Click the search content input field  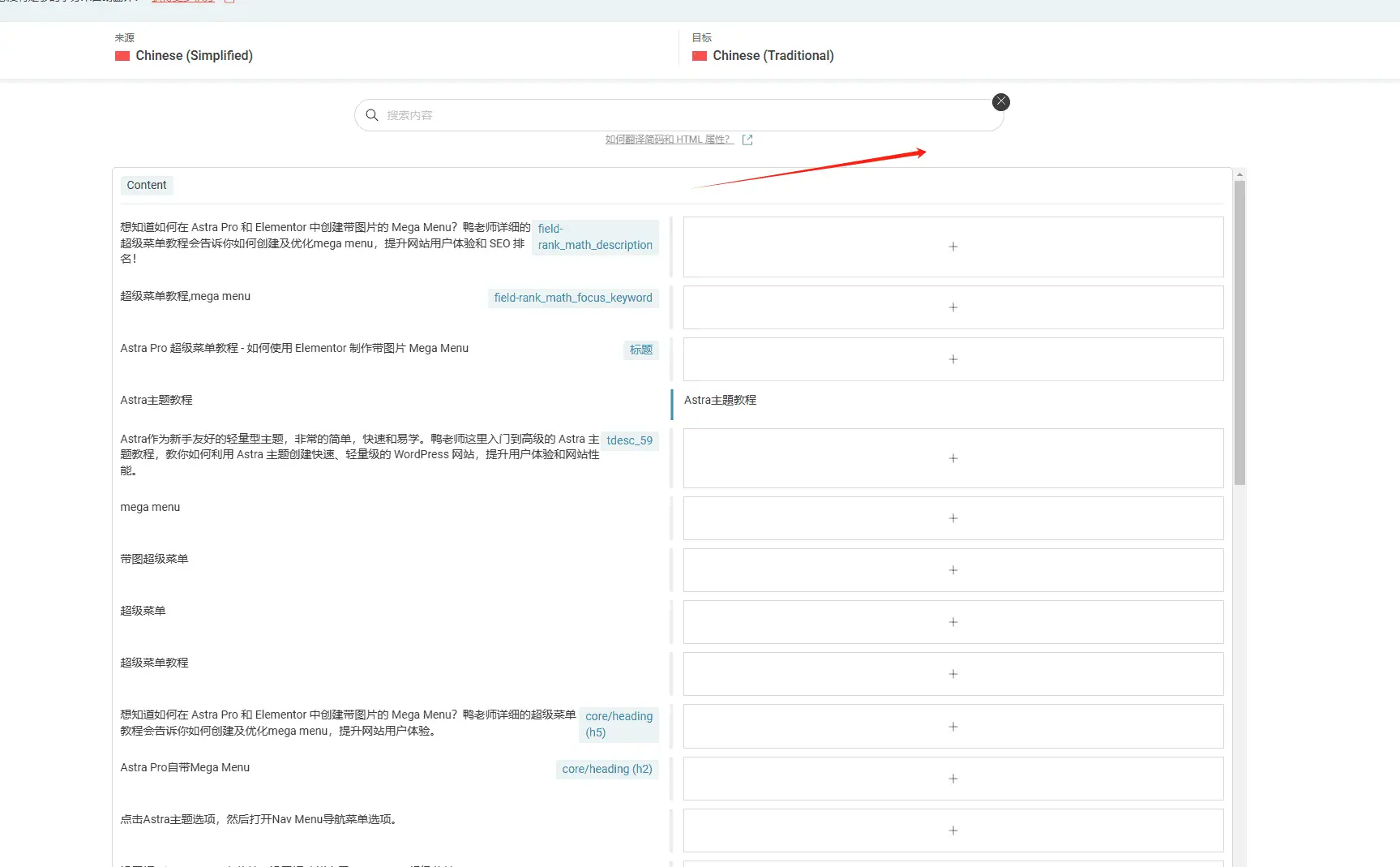[x=681, y=115]
